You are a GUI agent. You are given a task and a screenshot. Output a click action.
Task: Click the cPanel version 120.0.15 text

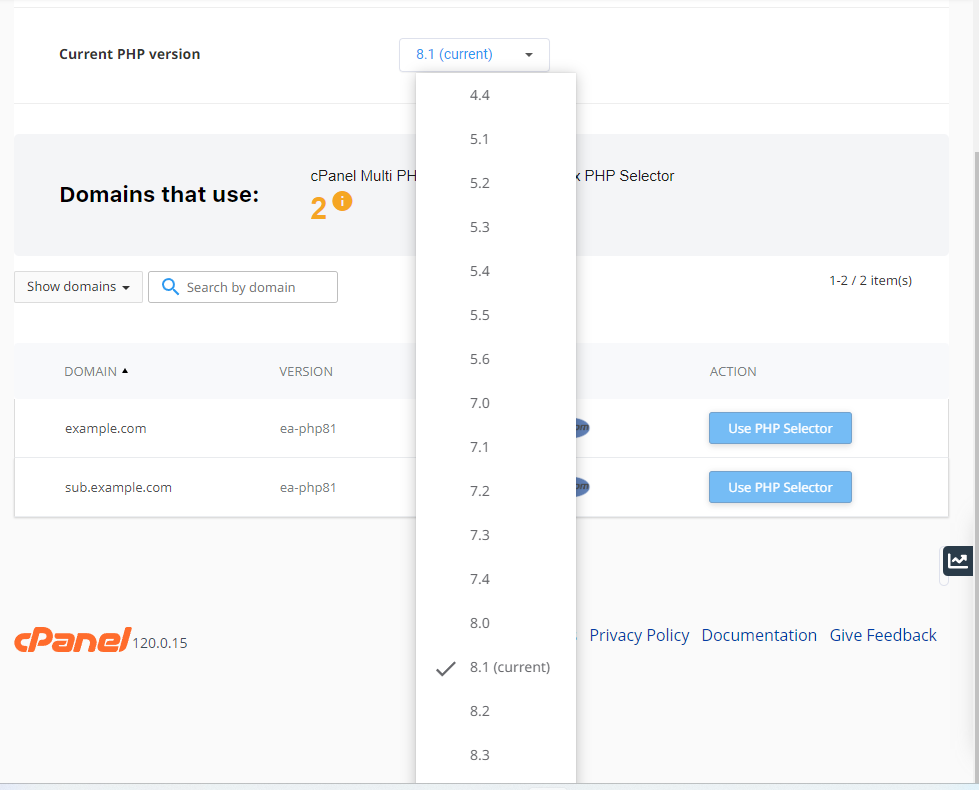(160, 643)
